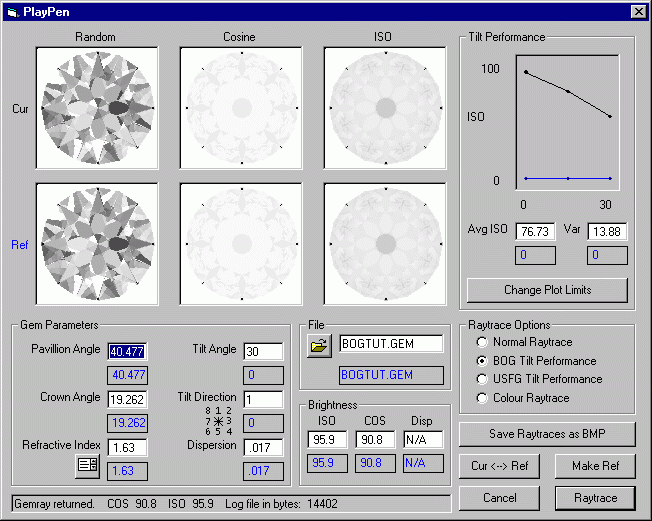This screenshot has height=521, width=652.
Task: Click the Tilt Performance plot
Action: [568, 123]
